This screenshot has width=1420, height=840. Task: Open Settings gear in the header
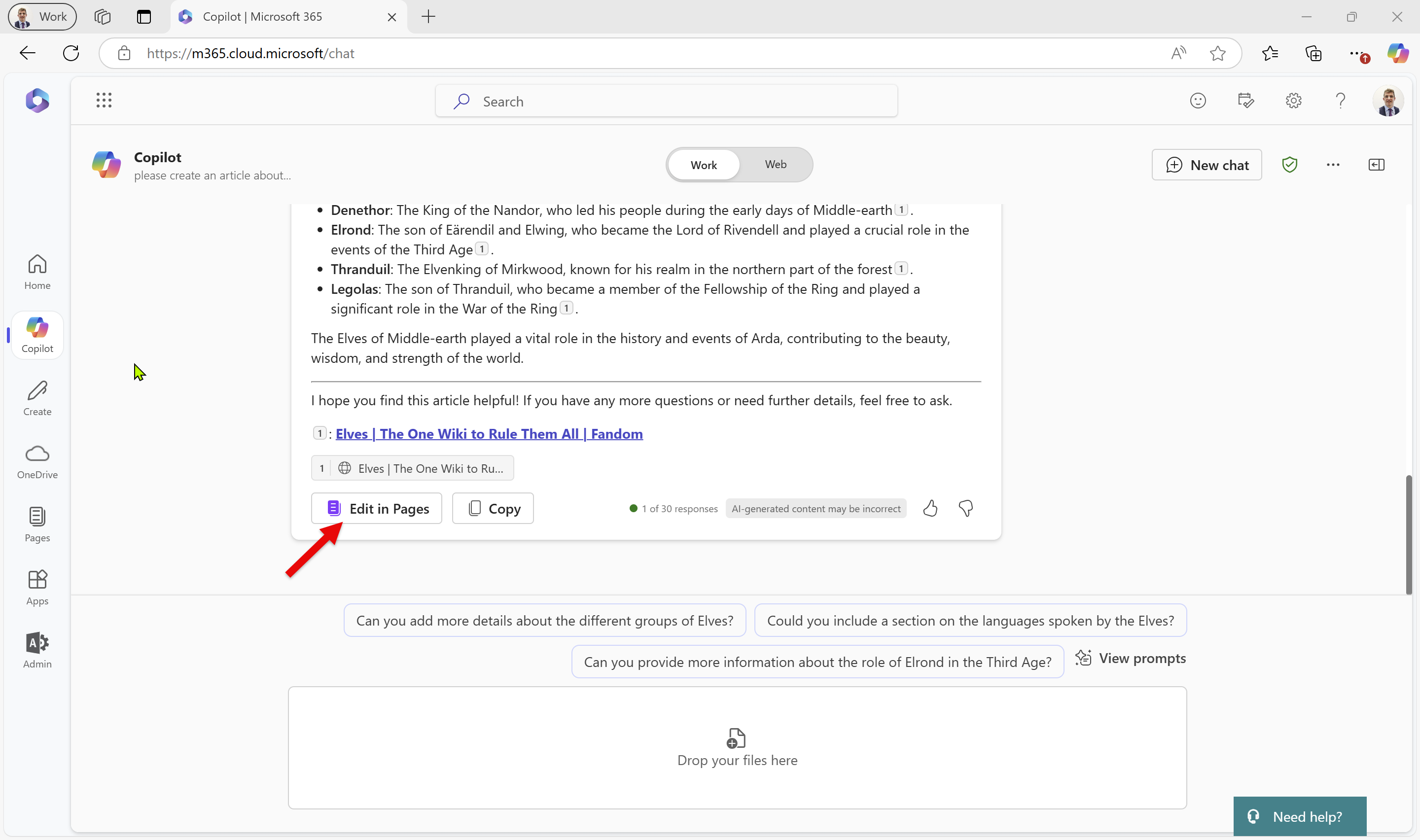(1293, 101)
